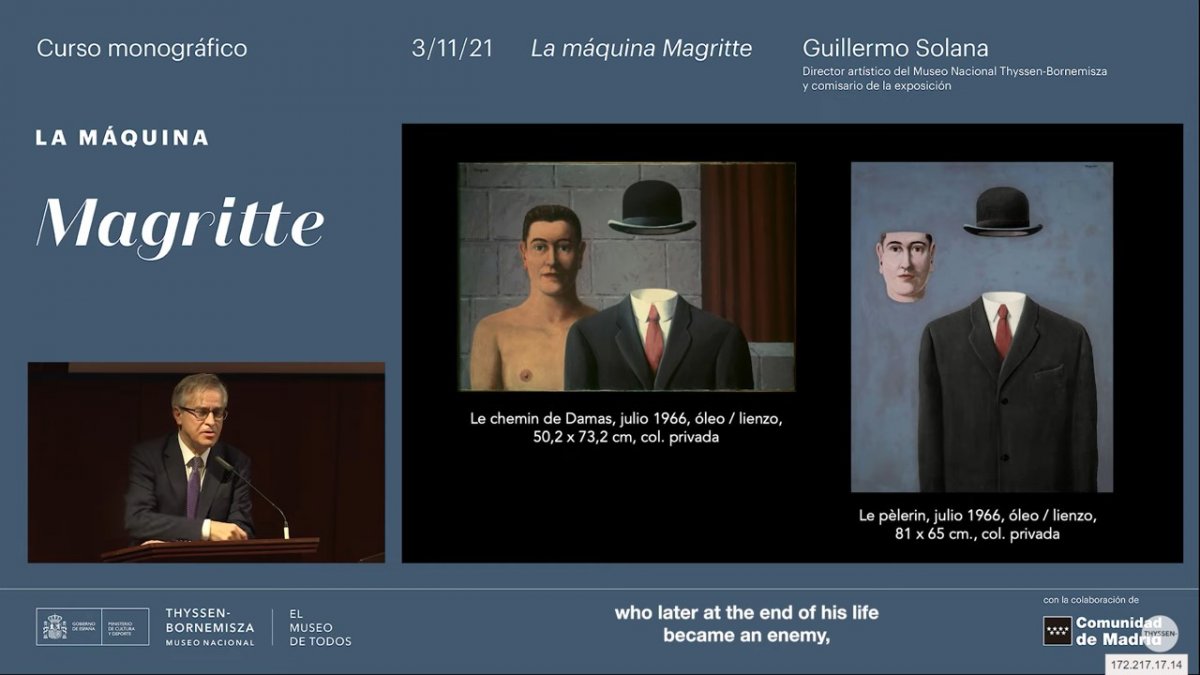This screenshot has height=675, width=1200.
Task: Click the Thyssen-Bornemisza Museo Nacional logo
Action: click(x=210, y=627)
